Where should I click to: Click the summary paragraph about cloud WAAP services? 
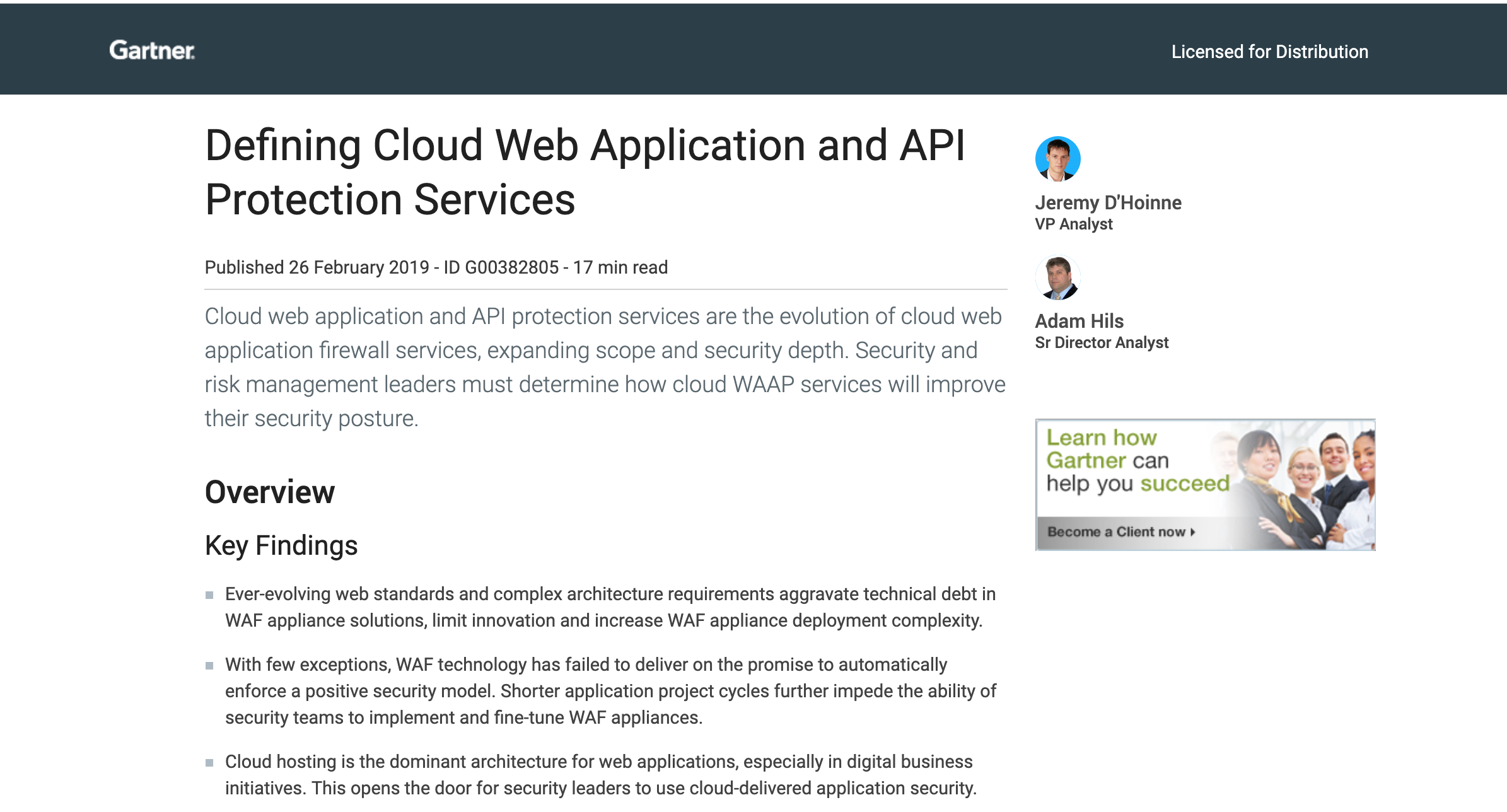point(605,367)
